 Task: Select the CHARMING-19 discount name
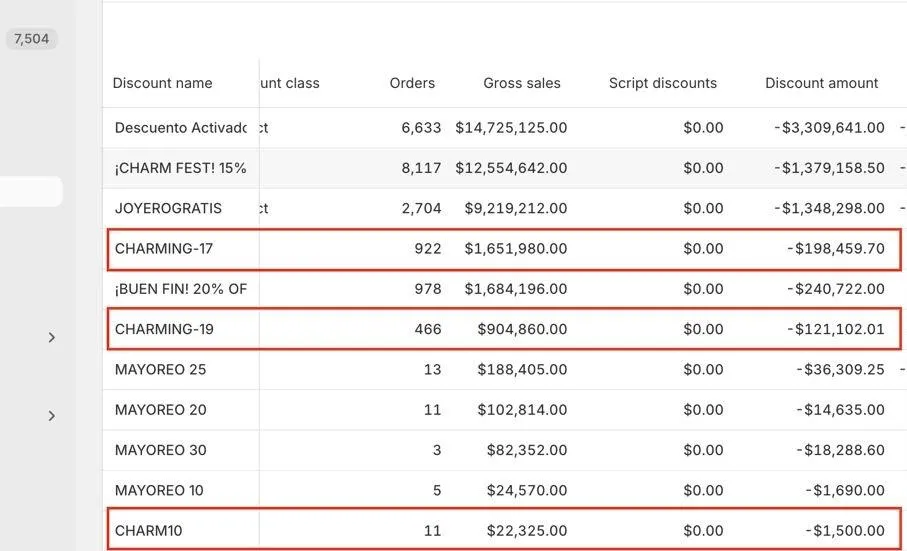164,329
